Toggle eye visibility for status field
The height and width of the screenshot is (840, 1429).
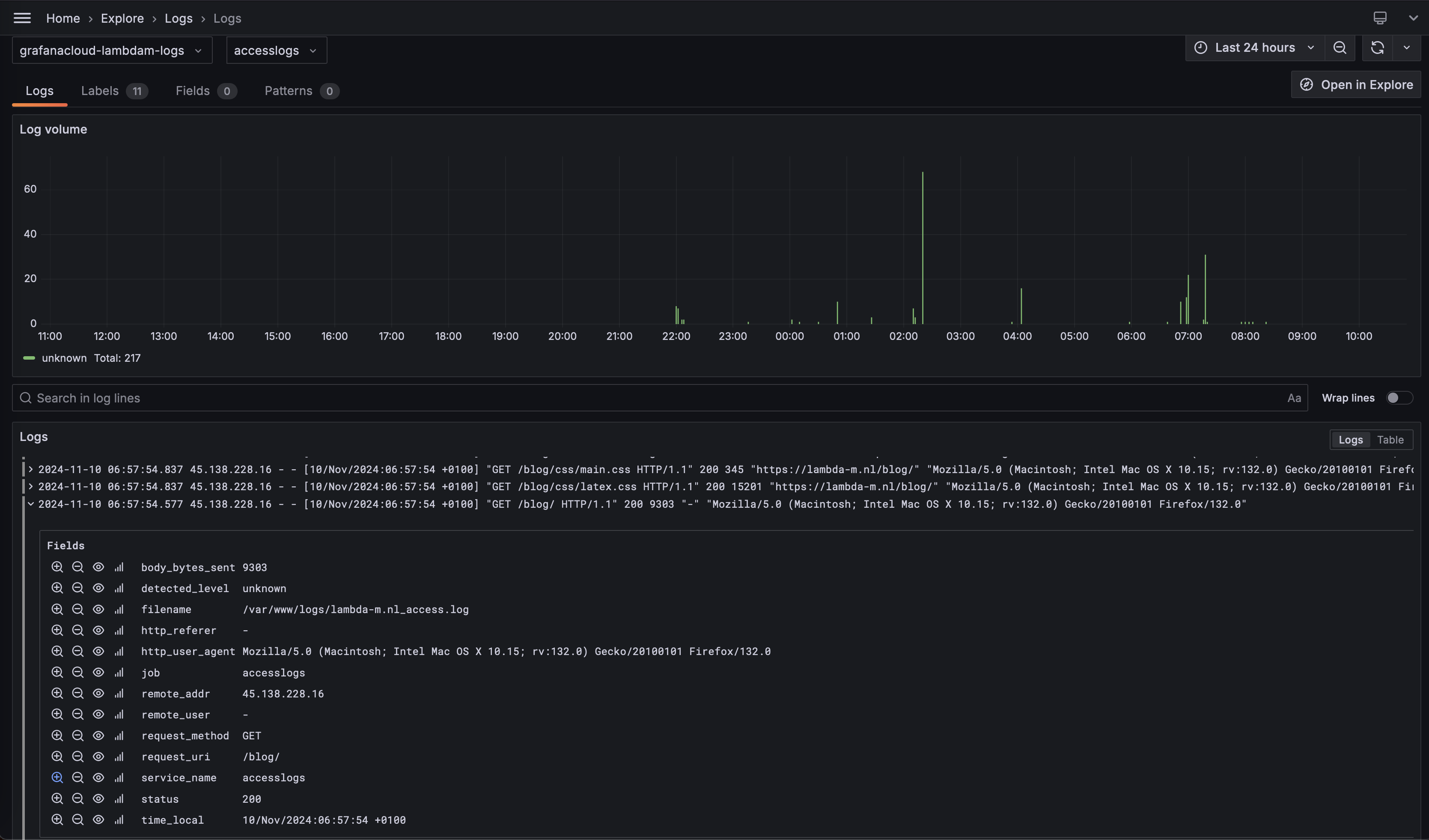pyautogui.click(x=98, y=798)
